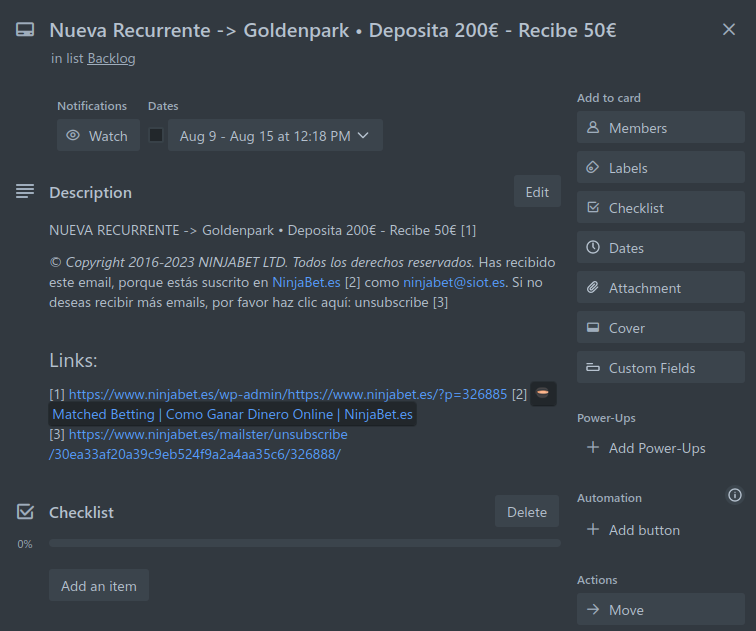Open the wp-admin ninjabet.es link [1]
The height and width of the screenshot is (631, 756).
[x=288, y=394]
